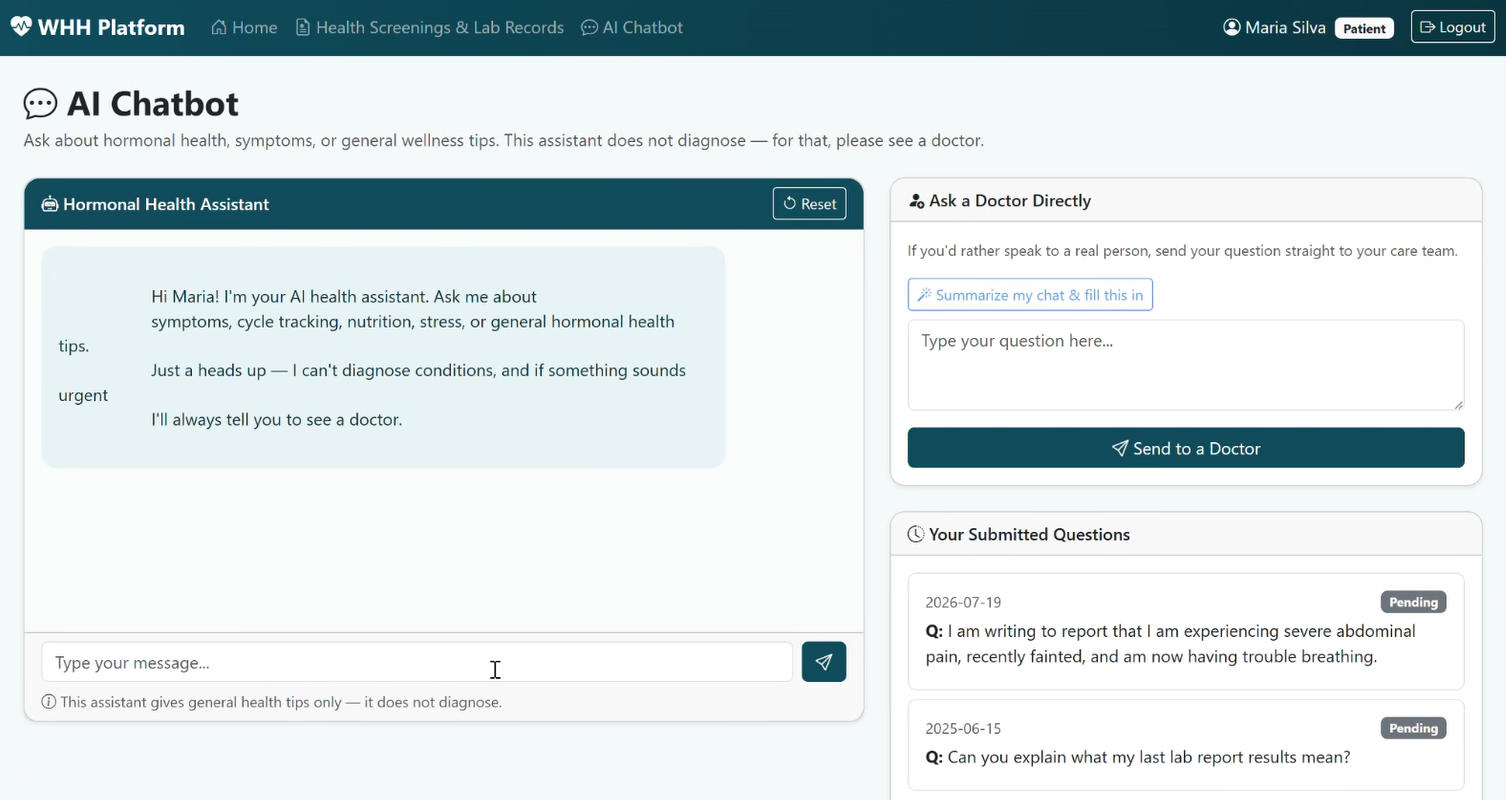Select the 2026-07-19 date text
The width and height of the screenshot is (1506, 800).
[963, 602]
